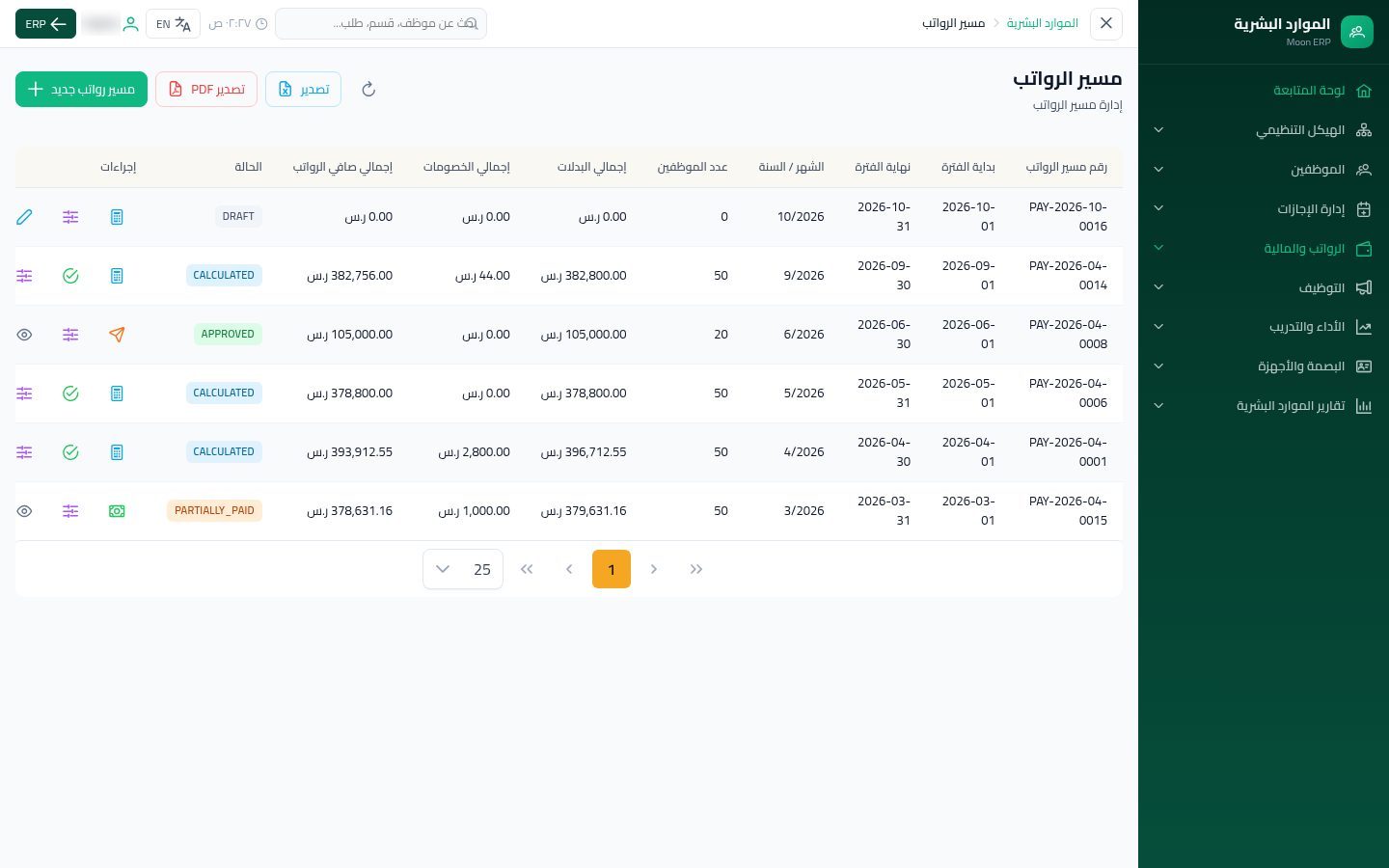View details eye icon in 3/2026 row
The height and width of the screenshot is (868, 1389).
24,511
